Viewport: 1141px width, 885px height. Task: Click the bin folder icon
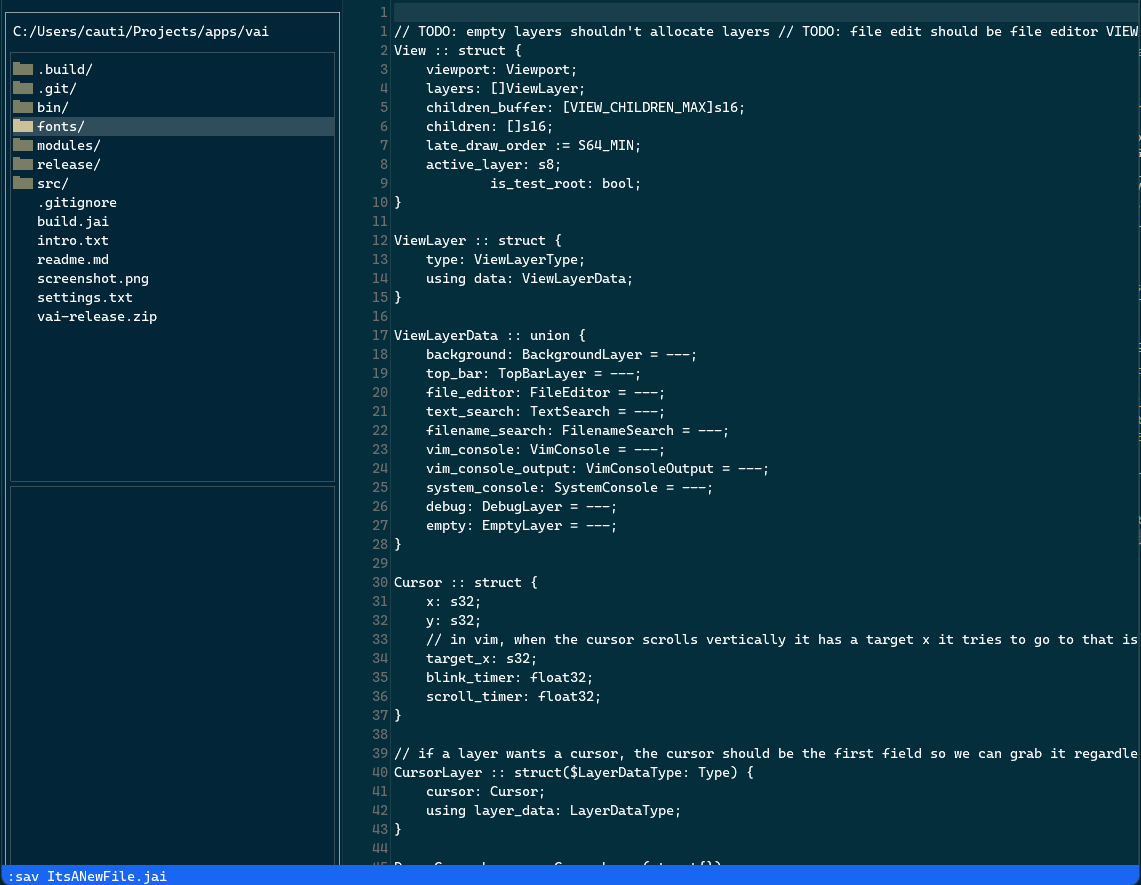[x=23, y=107]
